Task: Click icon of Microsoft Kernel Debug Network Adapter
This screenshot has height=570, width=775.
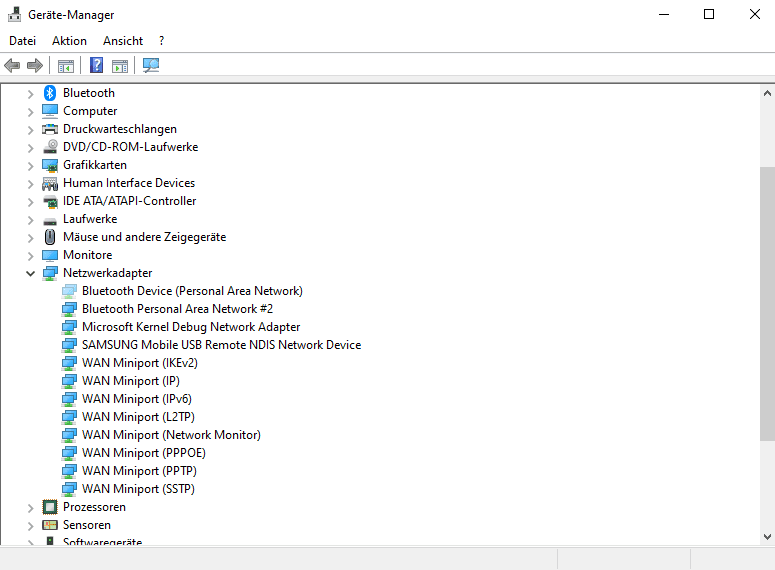Action: point(69,327)
